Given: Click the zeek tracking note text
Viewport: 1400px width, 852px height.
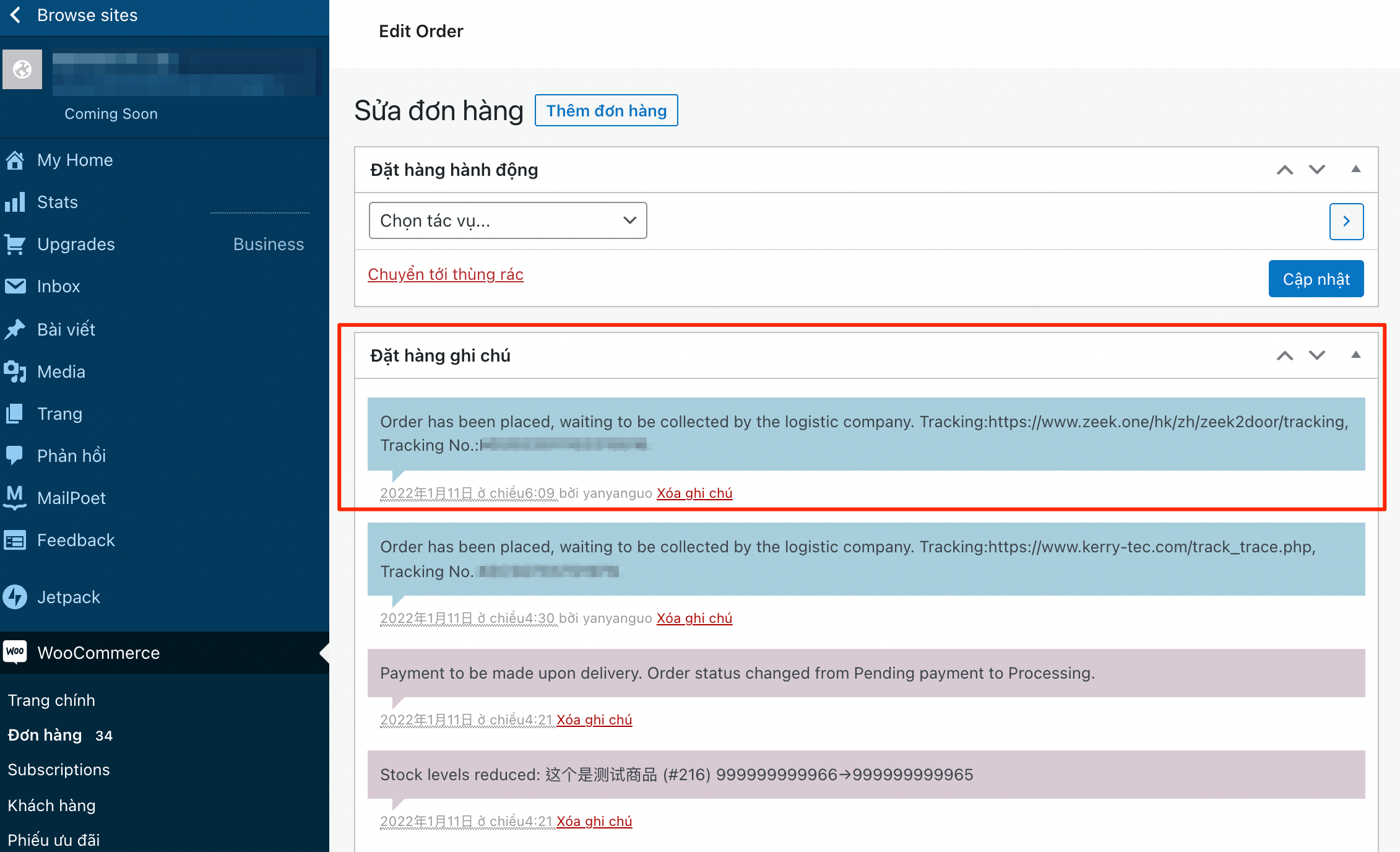Looking at the screenshot, I should [864, 433].
